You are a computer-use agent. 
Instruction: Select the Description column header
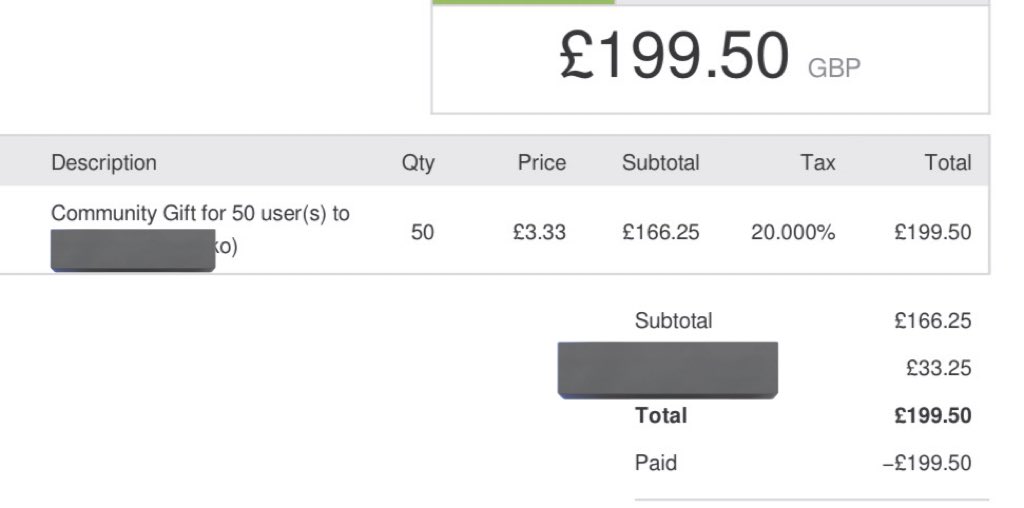pos(104,163)
